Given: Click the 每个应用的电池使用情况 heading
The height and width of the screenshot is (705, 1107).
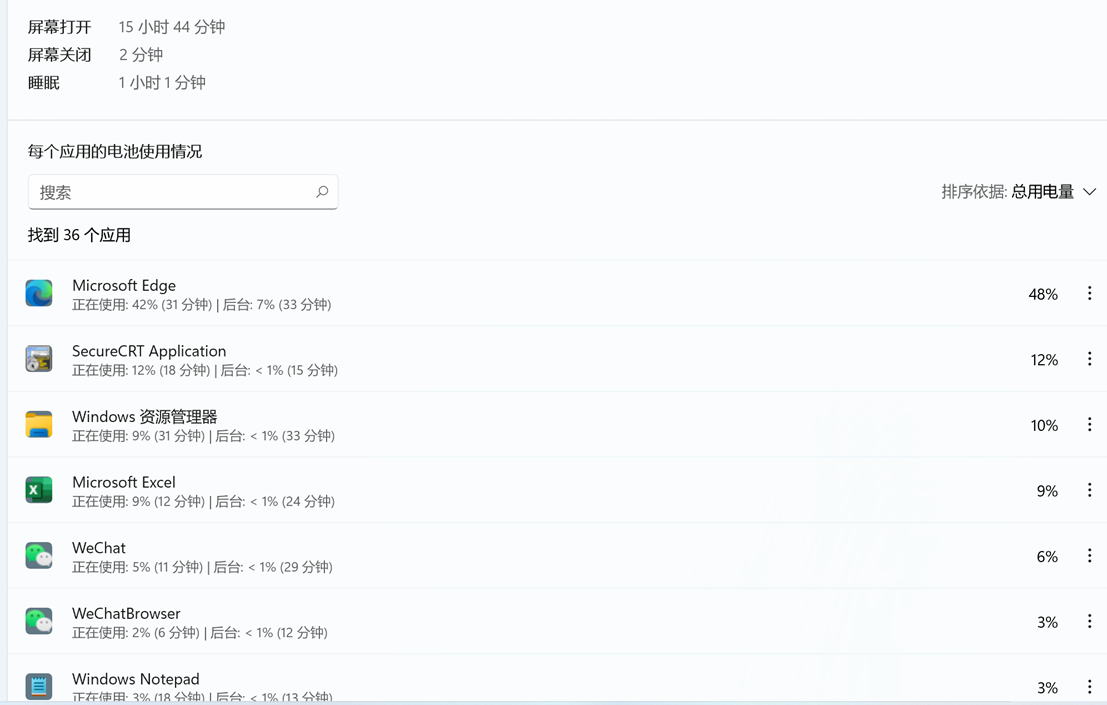Looking at the screenshot, I should pos(115,152).
